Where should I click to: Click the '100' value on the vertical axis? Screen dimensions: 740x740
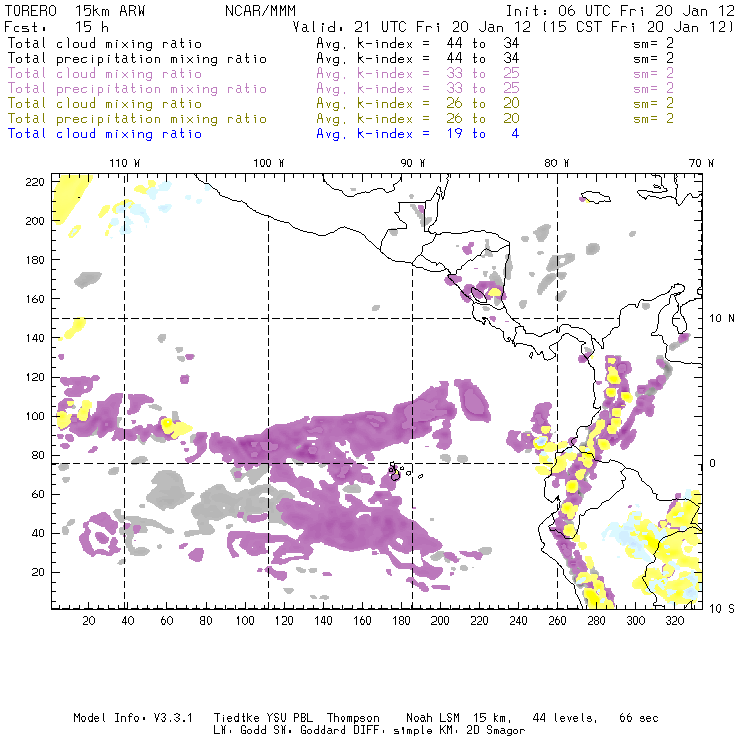[35, 416]
